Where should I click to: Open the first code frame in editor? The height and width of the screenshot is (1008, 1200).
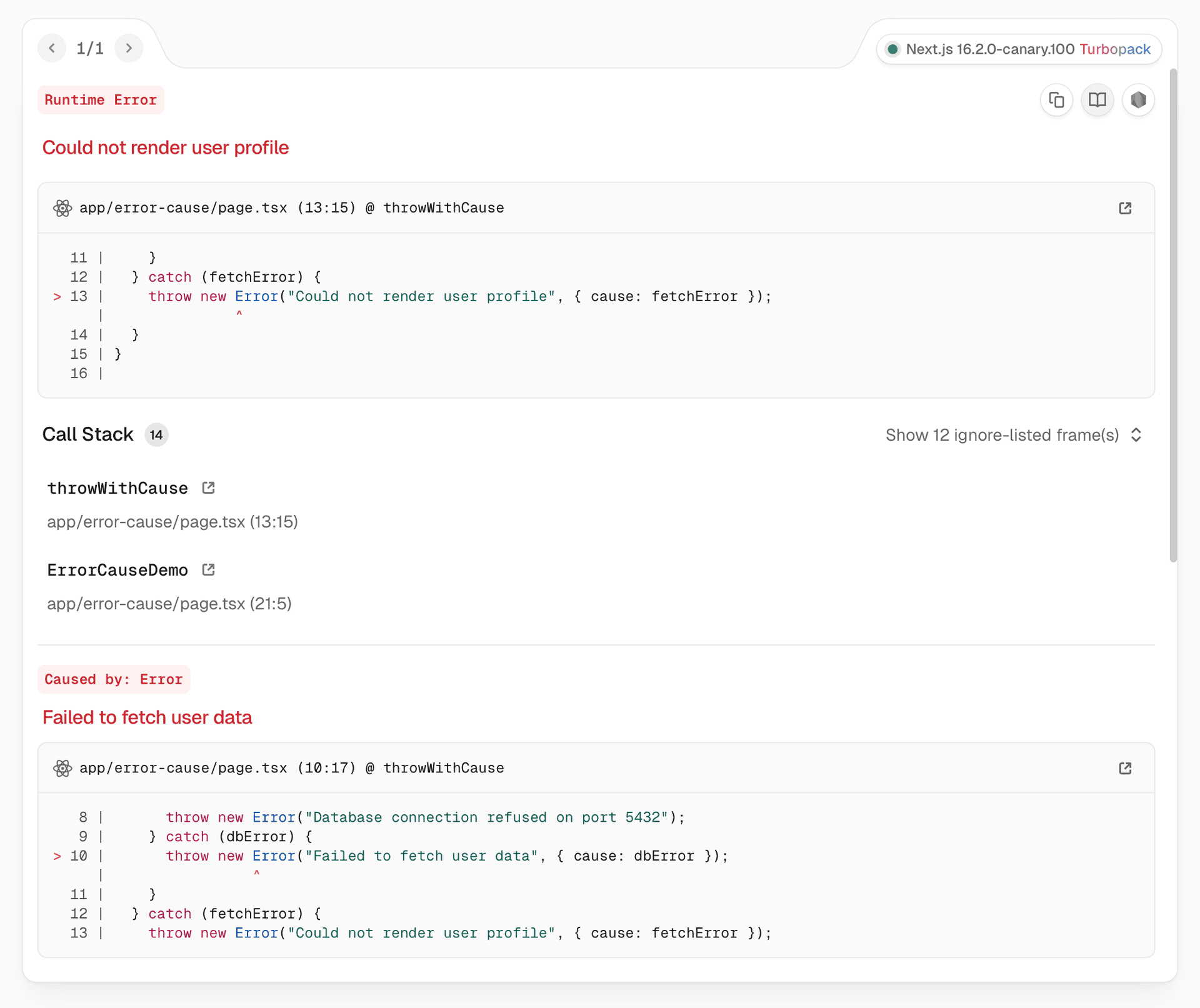tap(1125, 208)
